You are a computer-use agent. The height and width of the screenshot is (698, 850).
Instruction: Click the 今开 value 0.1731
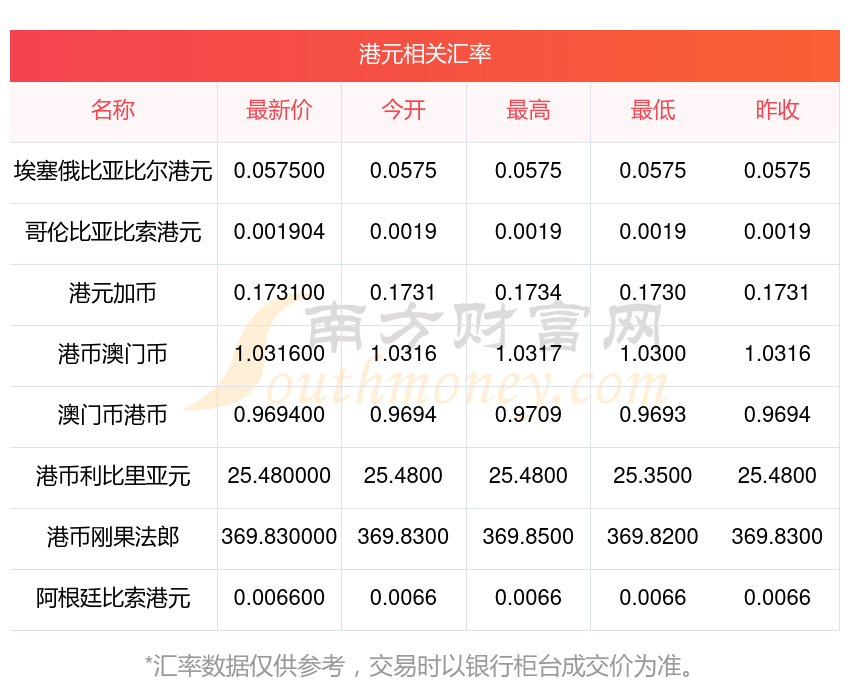pos(404,293)
